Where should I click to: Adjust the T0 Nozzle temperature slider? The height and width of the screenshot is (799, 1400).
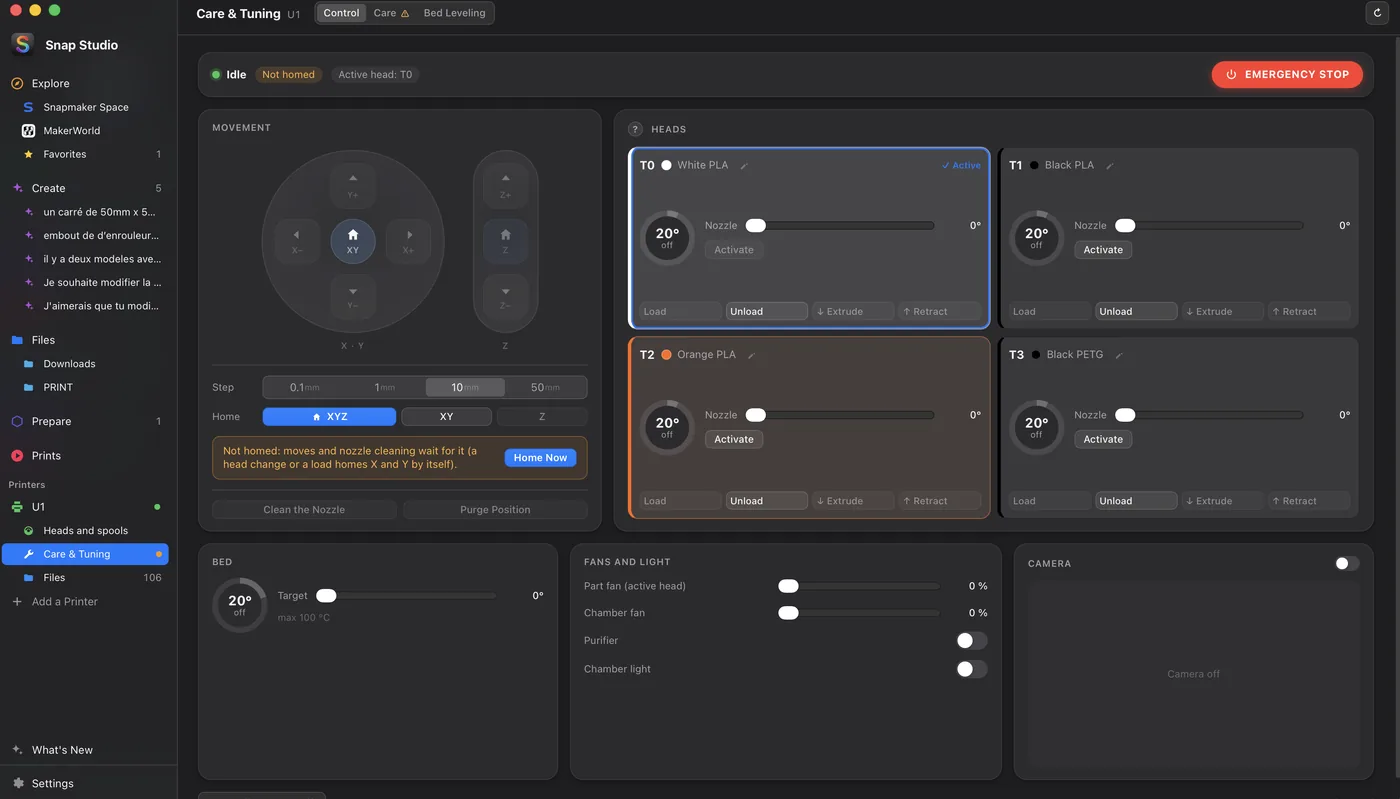coord(840,226)
